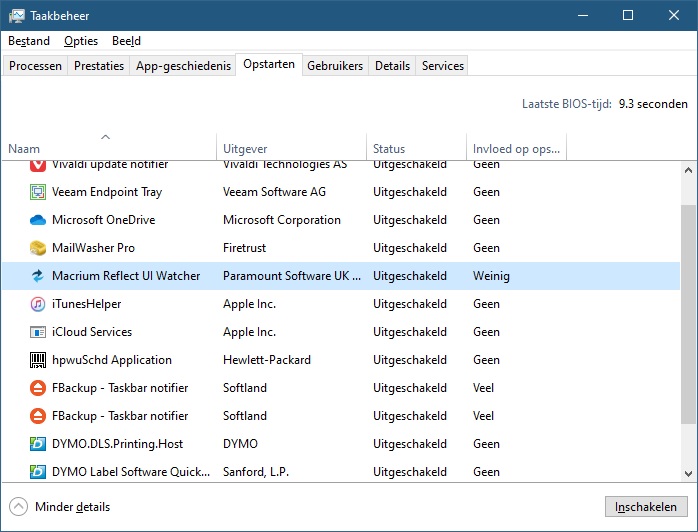This screenshot has width=698, height=532.
Task: Select DYMO.DLS.Printing.Host entry name
Action: (118, 444)
